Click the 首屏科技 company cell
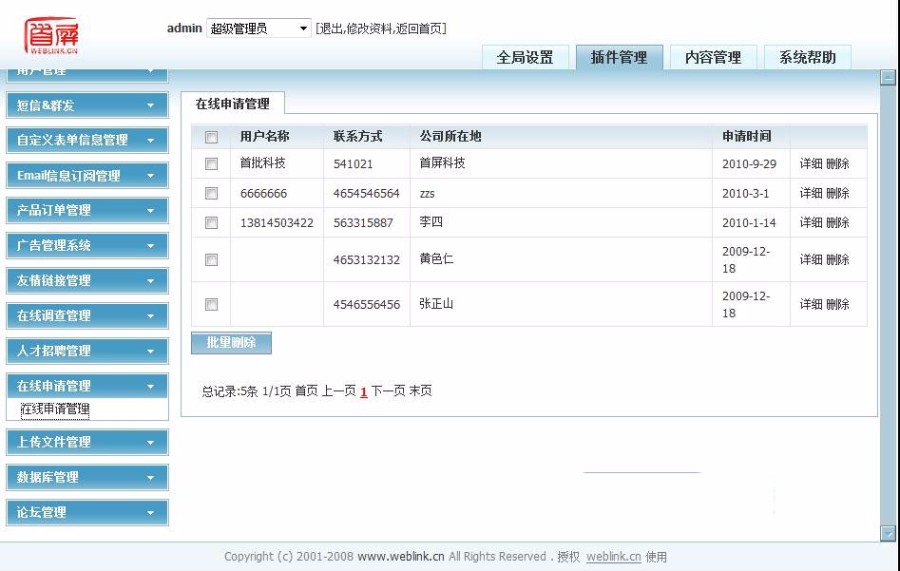The width and height of the screenshot is (900, 571). [x=442, y=163]
